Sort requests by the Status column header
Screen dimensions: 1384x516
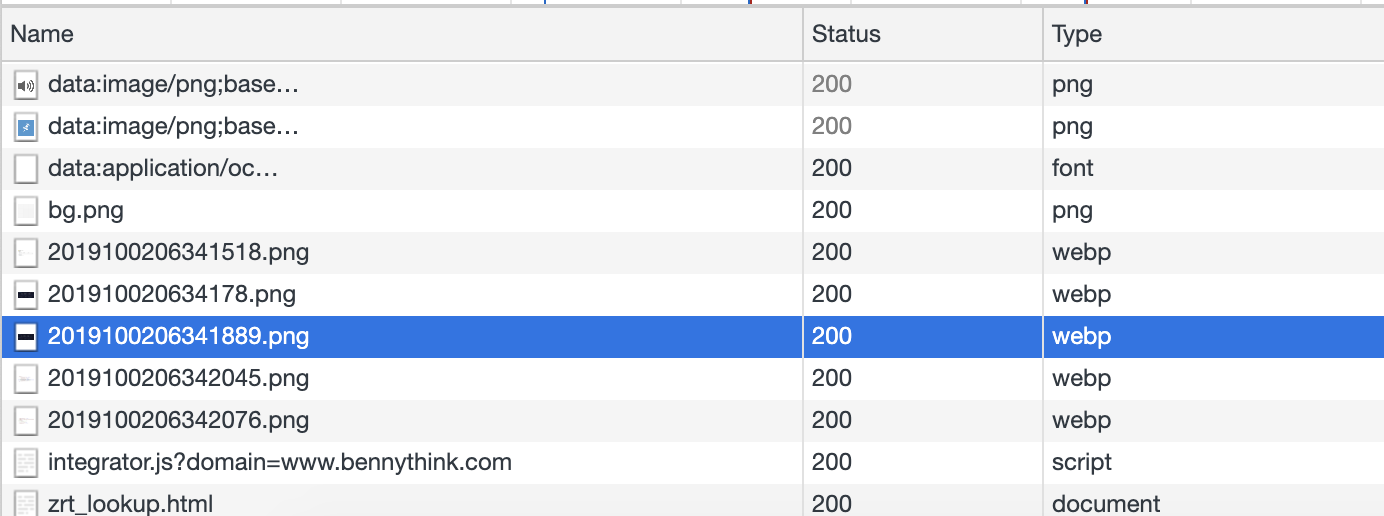846,34
